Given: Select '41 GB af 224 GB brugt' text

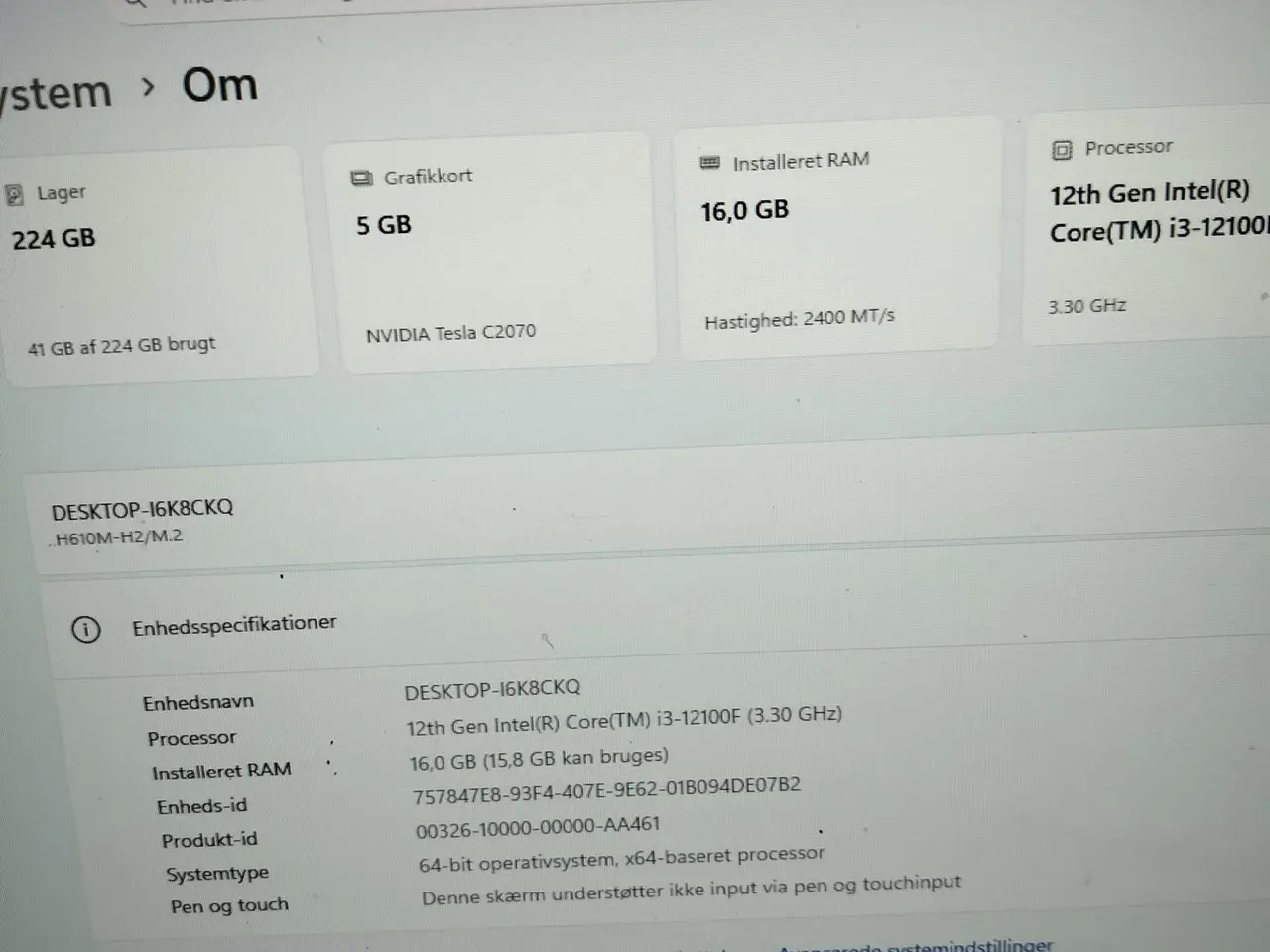Looking at the screenshot, I should tap(121, 346).
